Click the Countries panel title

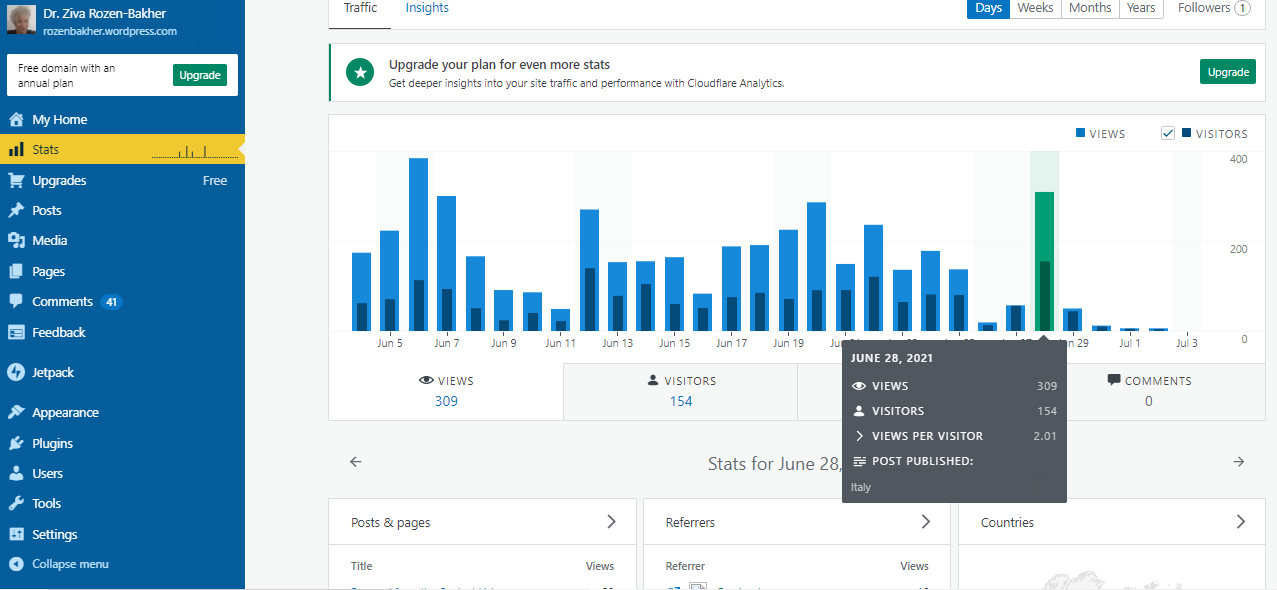1007,522
